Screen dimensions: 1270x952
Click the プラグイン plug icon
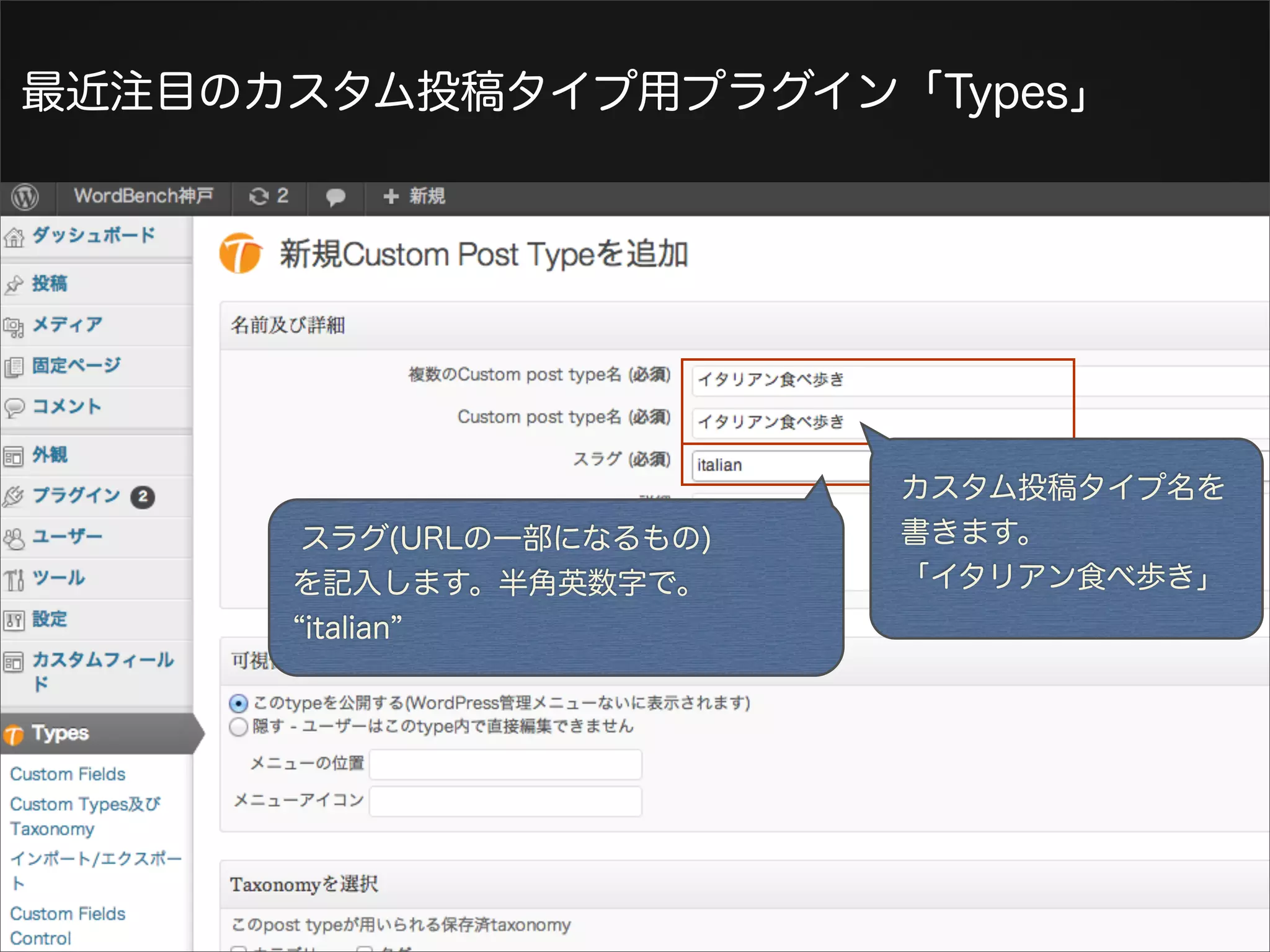tap(14, 496)
